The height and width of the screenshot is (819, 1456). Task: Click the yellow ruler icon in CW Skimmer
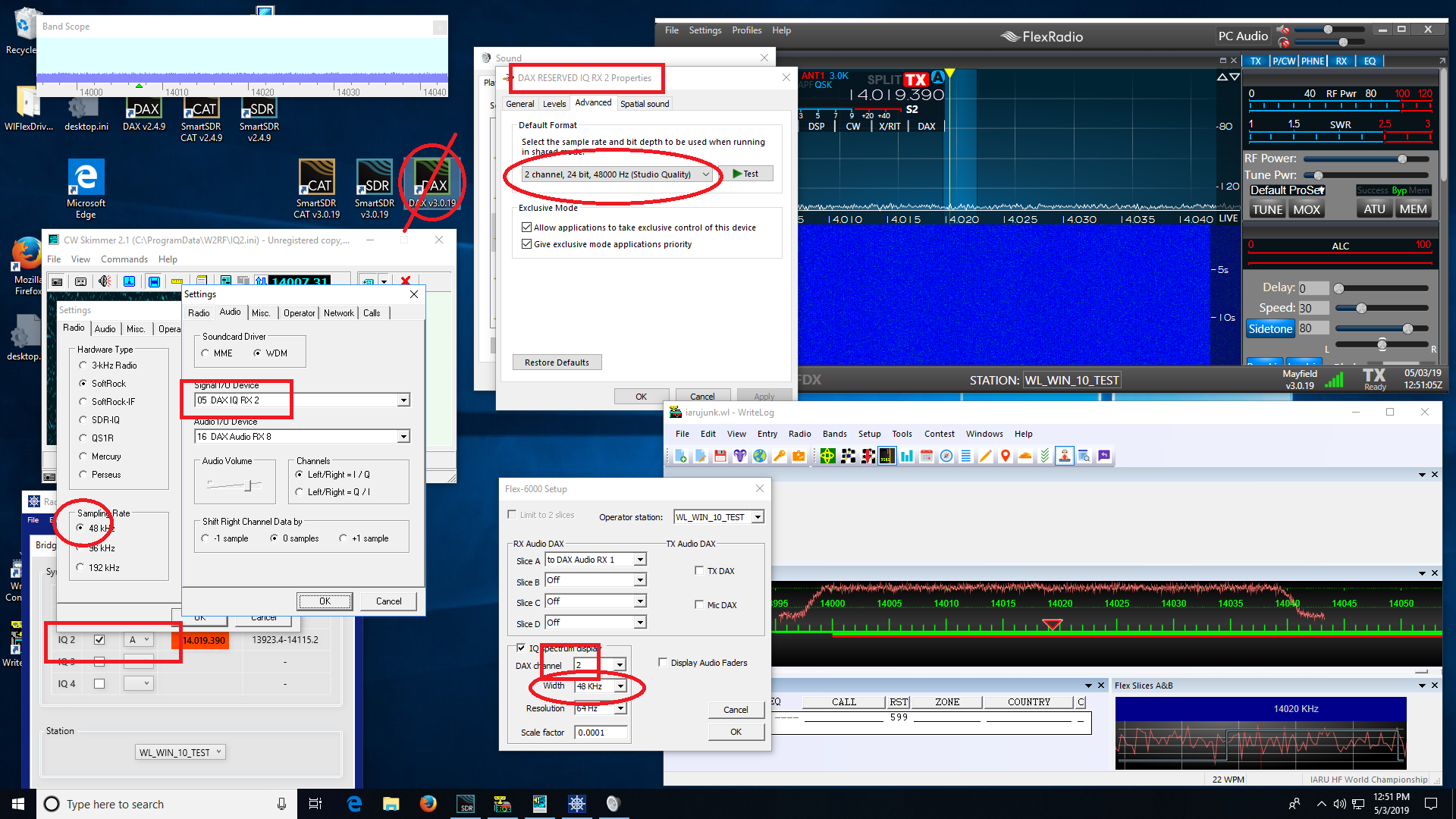point(177,281)
